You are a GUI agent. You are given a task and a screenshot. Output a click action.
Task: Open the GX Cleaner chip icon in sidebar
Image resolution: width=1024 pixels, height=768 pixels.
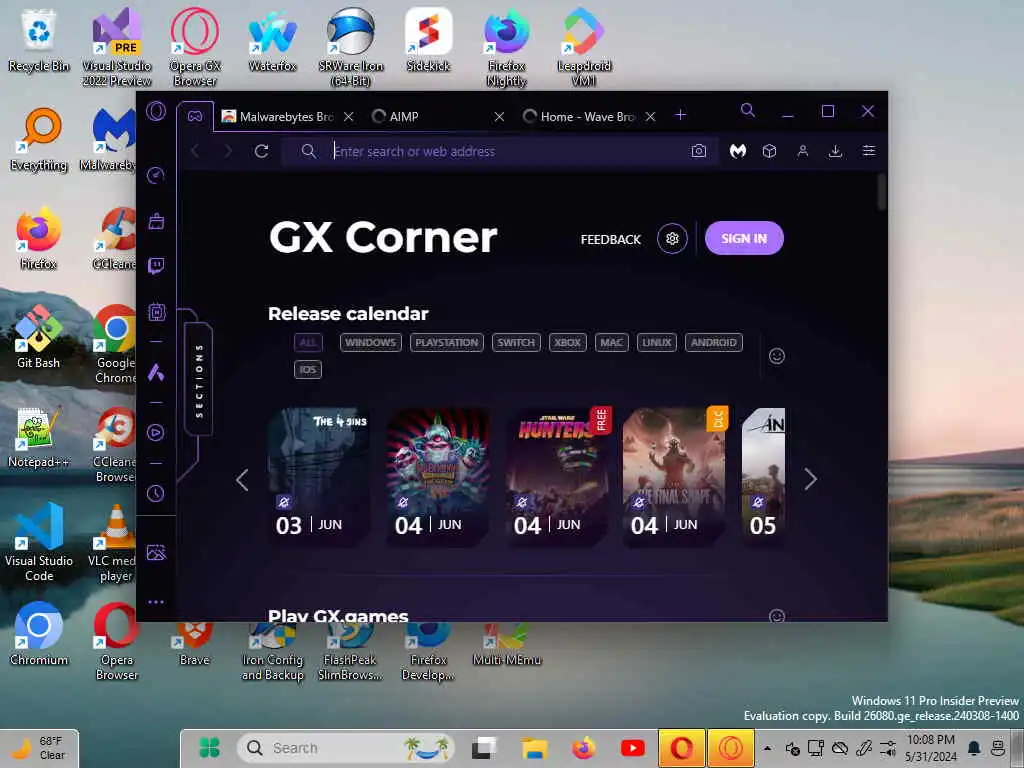click(156, 312)
